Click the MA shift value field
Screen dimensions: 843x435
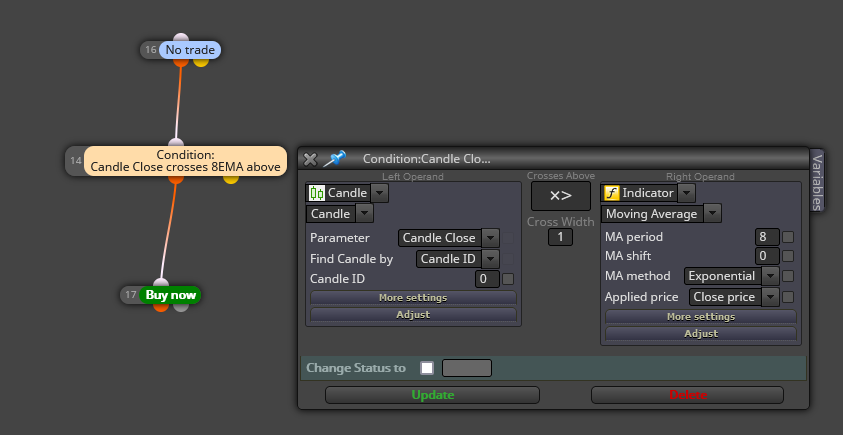(x=767, y=256)
